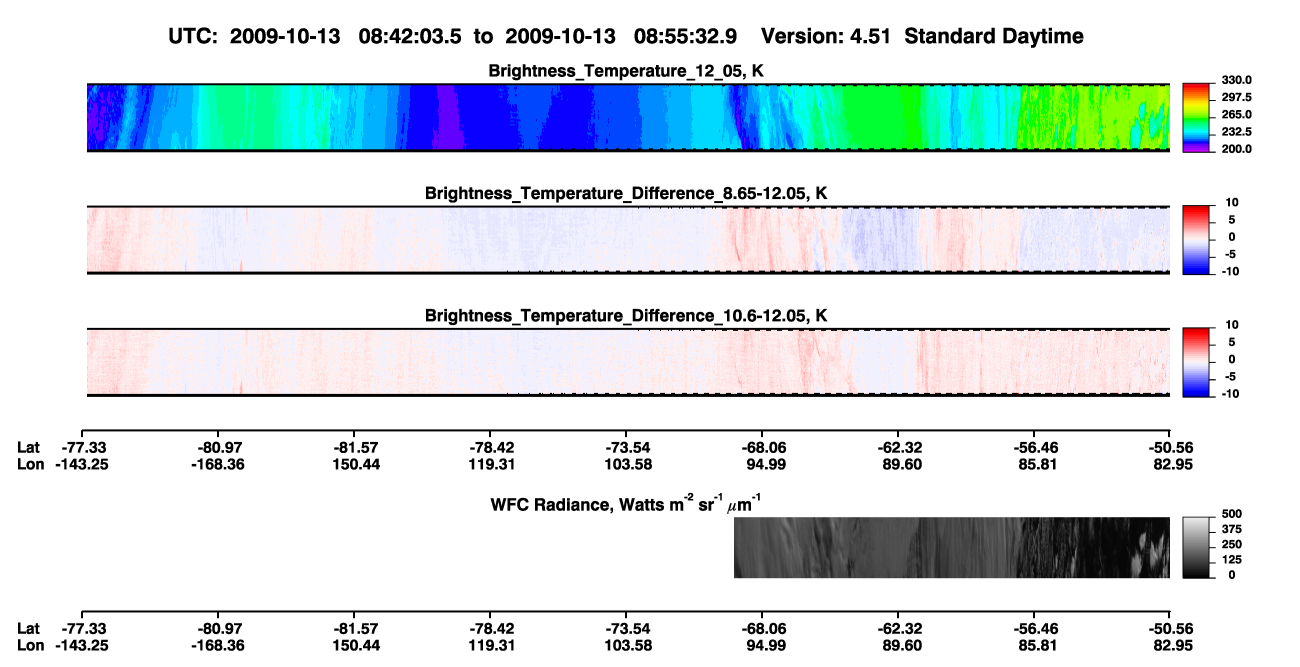Click the Brightness_Temperature_12_05 image strip
The height and width of the screenshot is (667, 1300).
[628, 117]
